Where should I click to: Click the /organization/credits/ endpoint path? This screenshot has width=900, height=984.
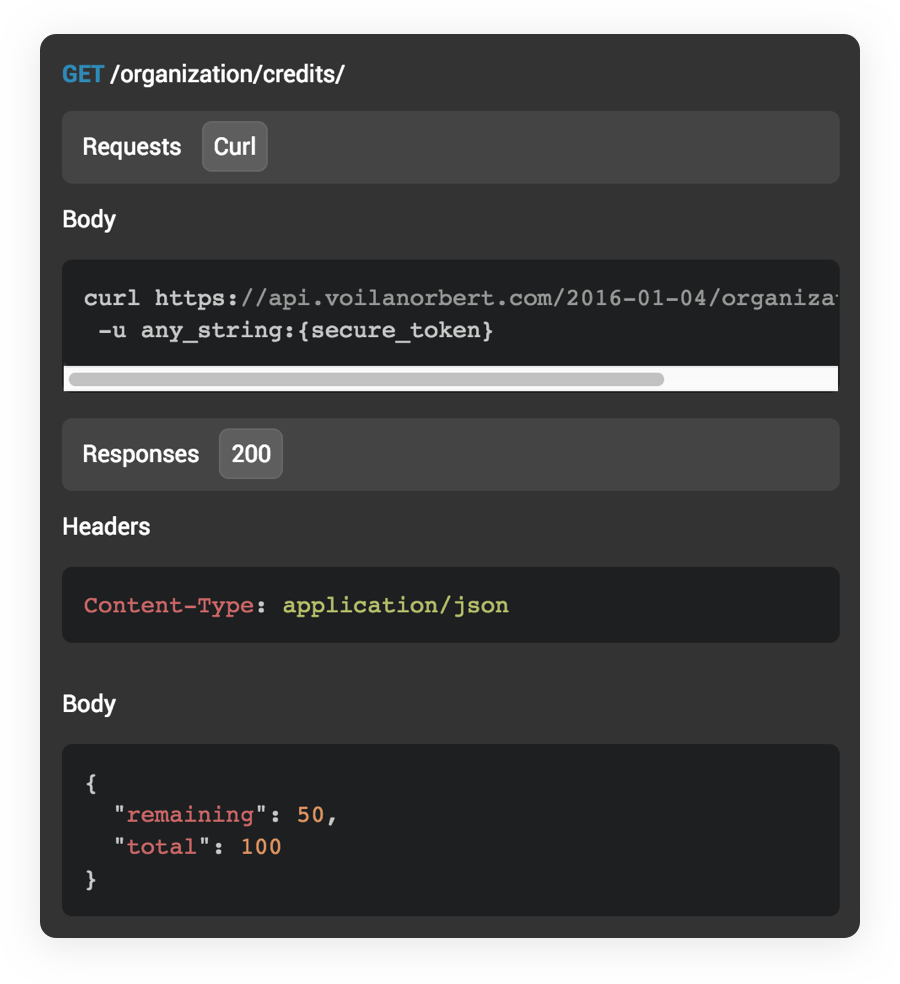227,75
